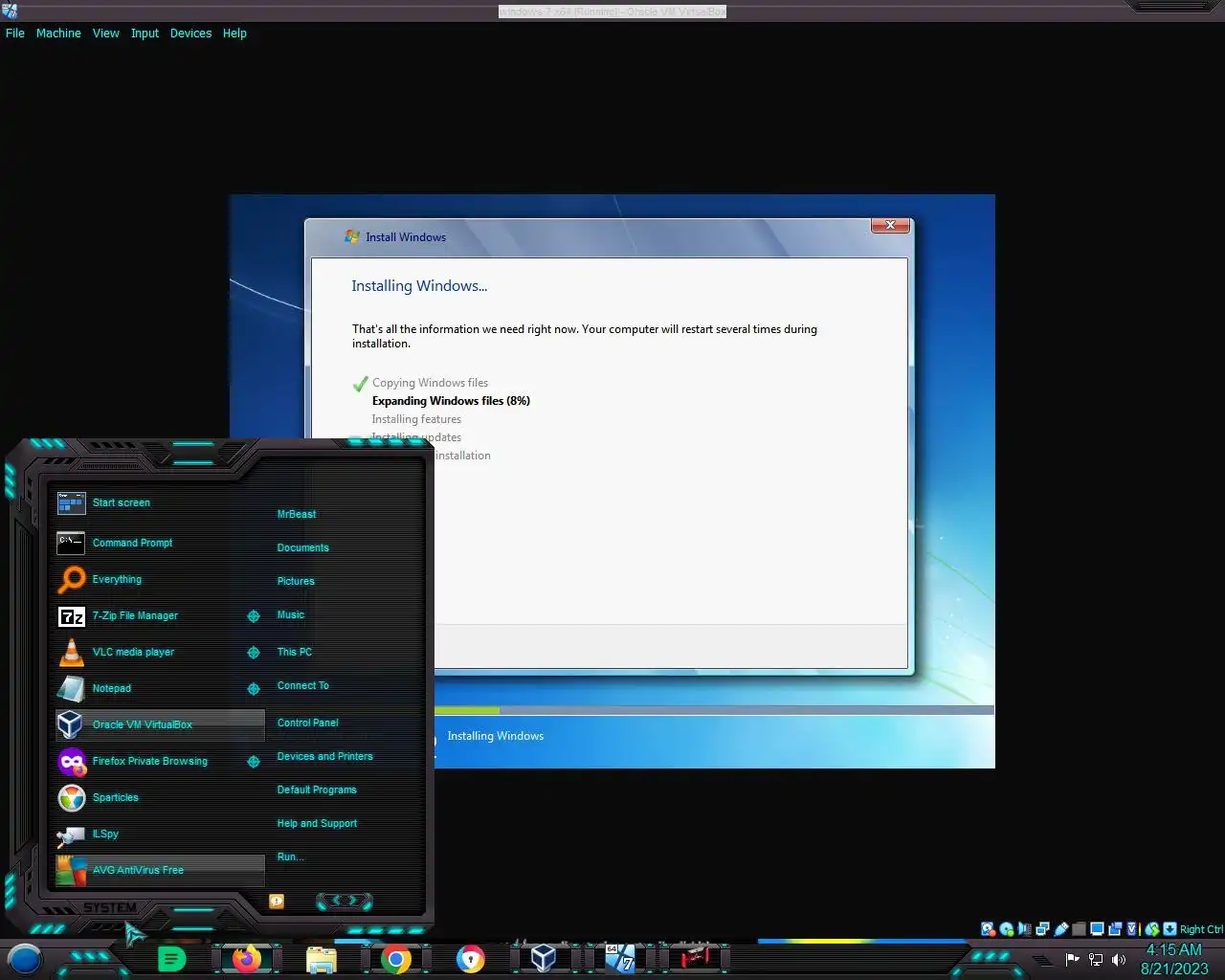Open Default Programs
The image size is (1225, 980).
pos(317,790)
